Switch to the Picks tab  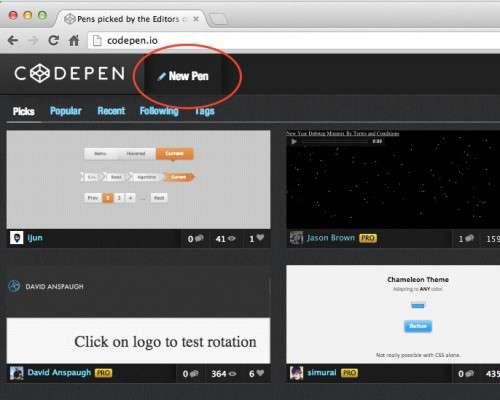point(24,111)
